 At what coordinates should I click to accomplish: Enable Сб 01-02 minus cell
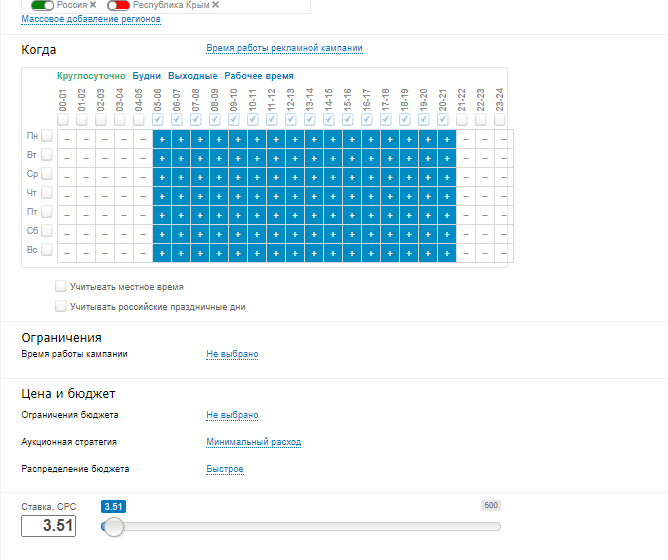tap(86, 234)
